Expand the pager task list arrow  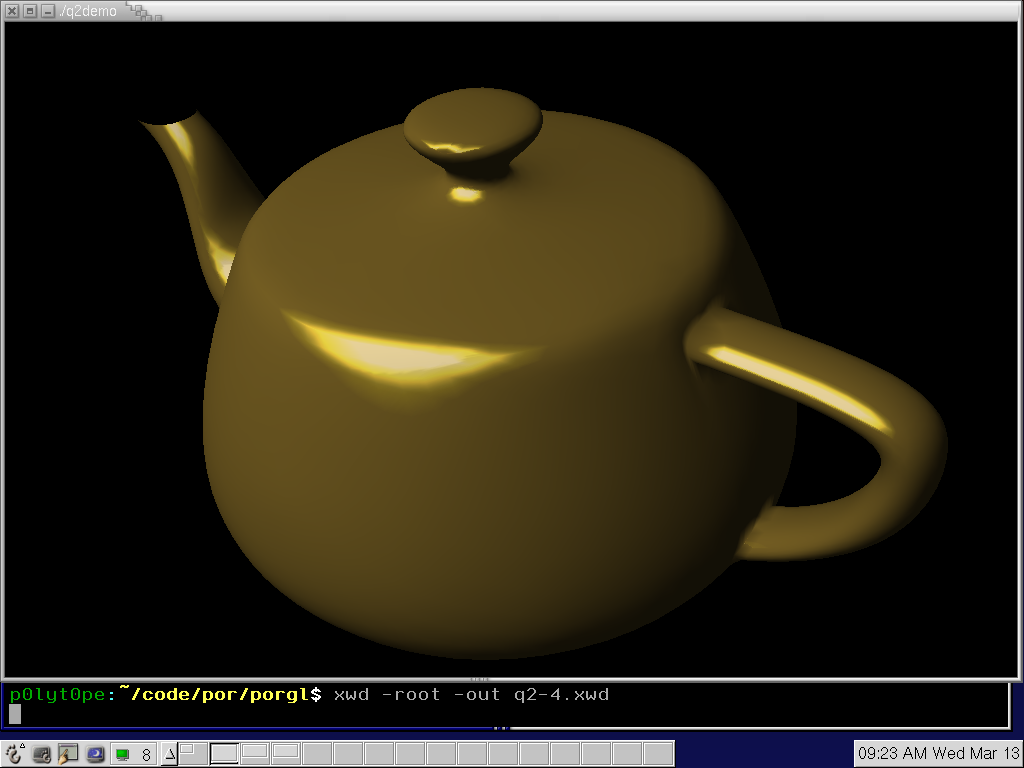169,754
